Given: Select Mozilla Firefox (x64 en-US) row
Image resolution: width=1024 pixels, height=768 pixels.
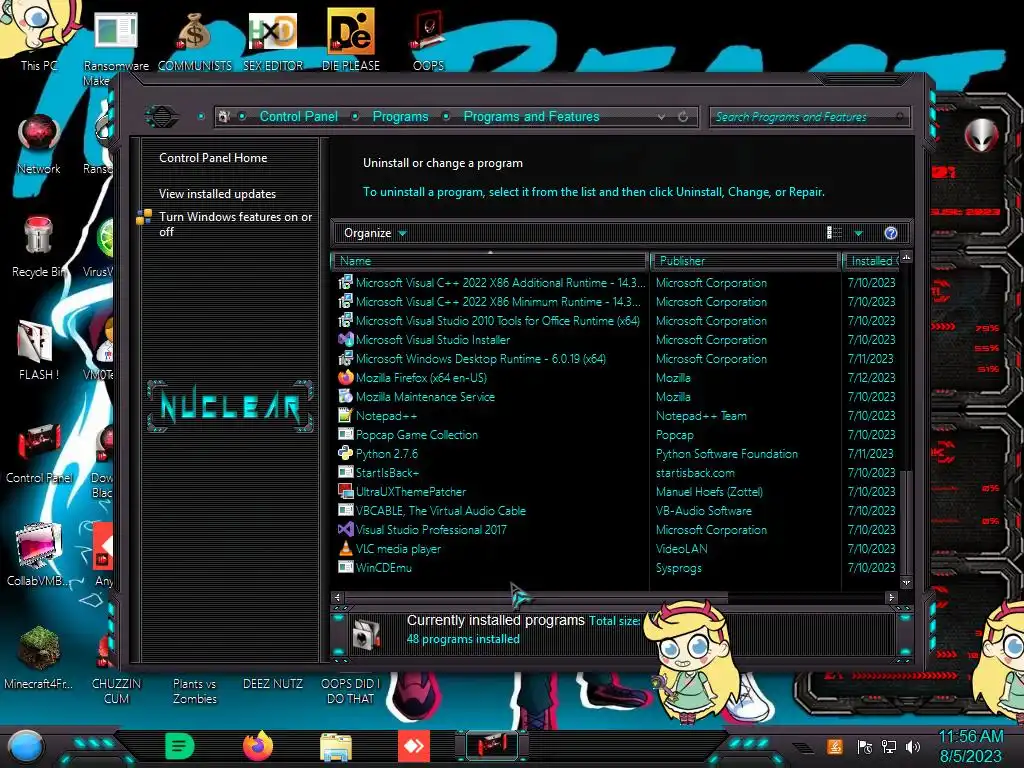Looking at the screenshot, I should coord(617,377).
